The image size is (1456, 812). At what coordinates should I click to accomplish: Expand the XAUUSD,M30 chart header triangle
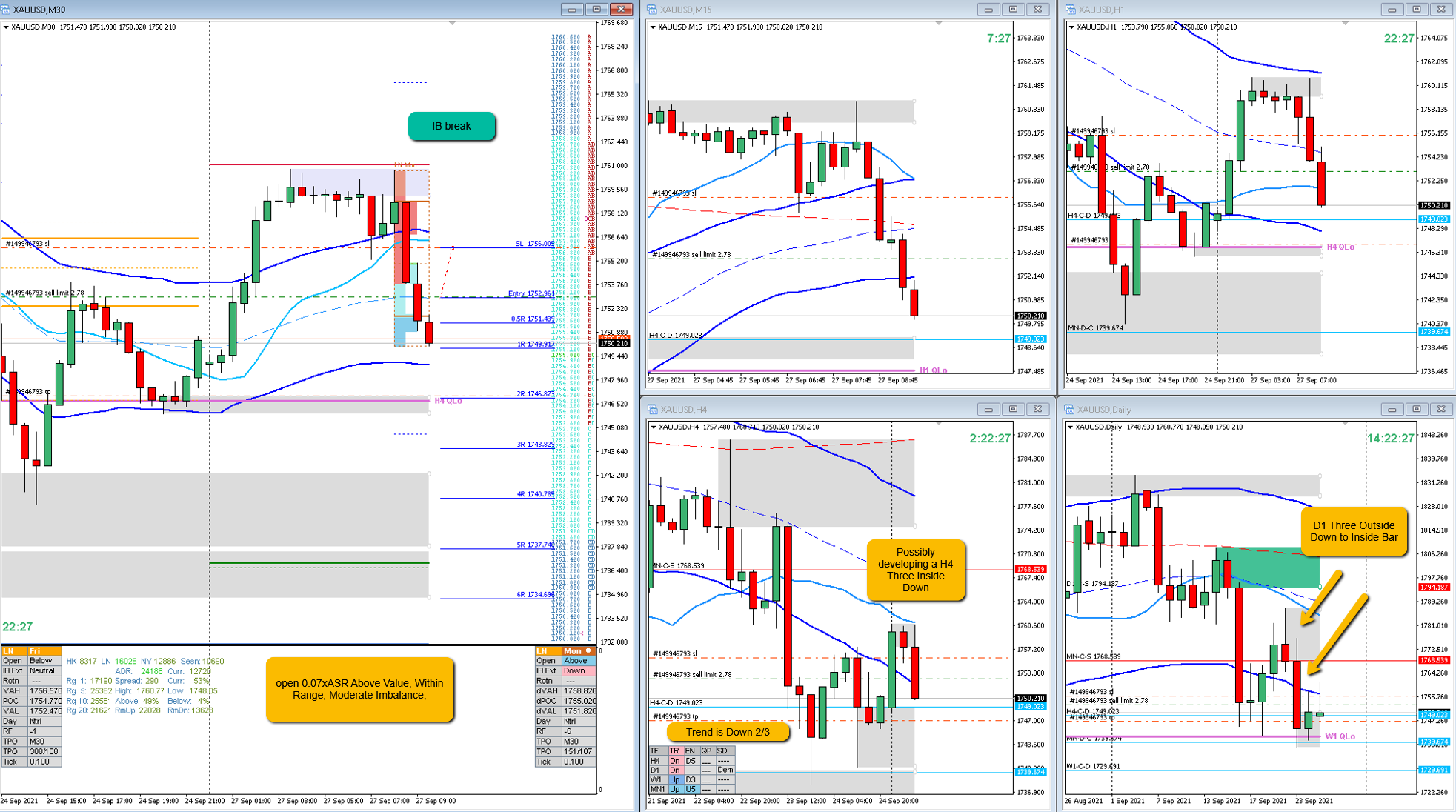pos(6,27)
